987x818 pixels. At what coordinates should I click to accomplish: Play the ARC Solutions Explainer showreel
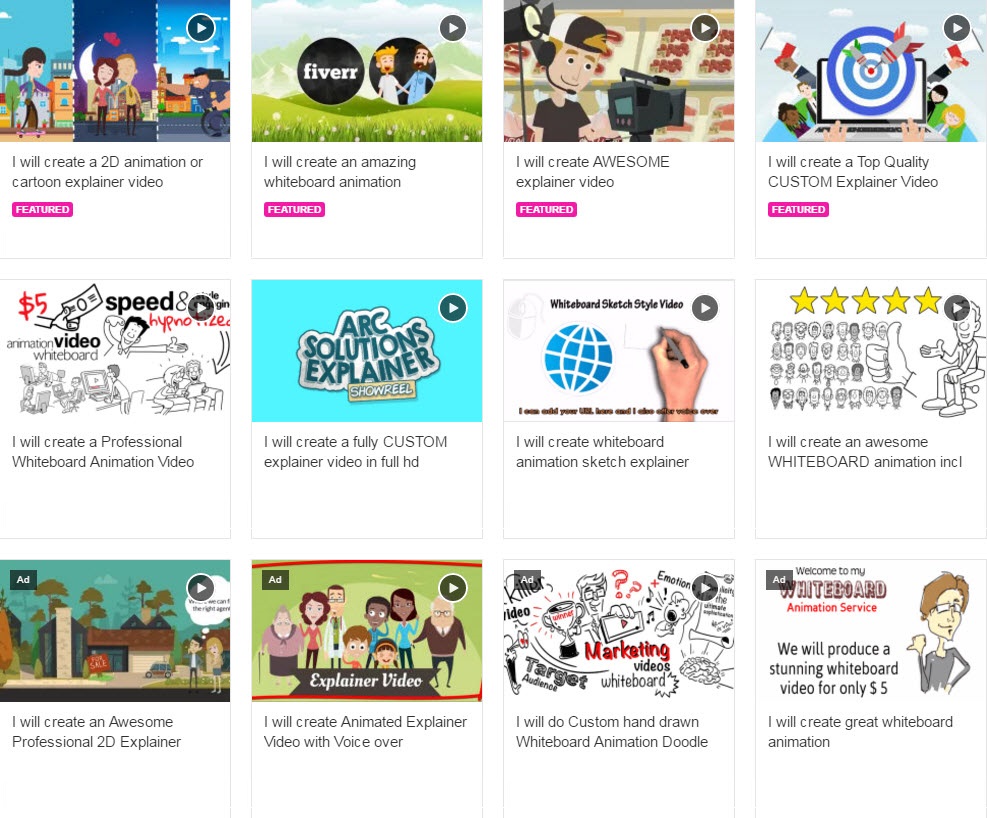(453, 308)
